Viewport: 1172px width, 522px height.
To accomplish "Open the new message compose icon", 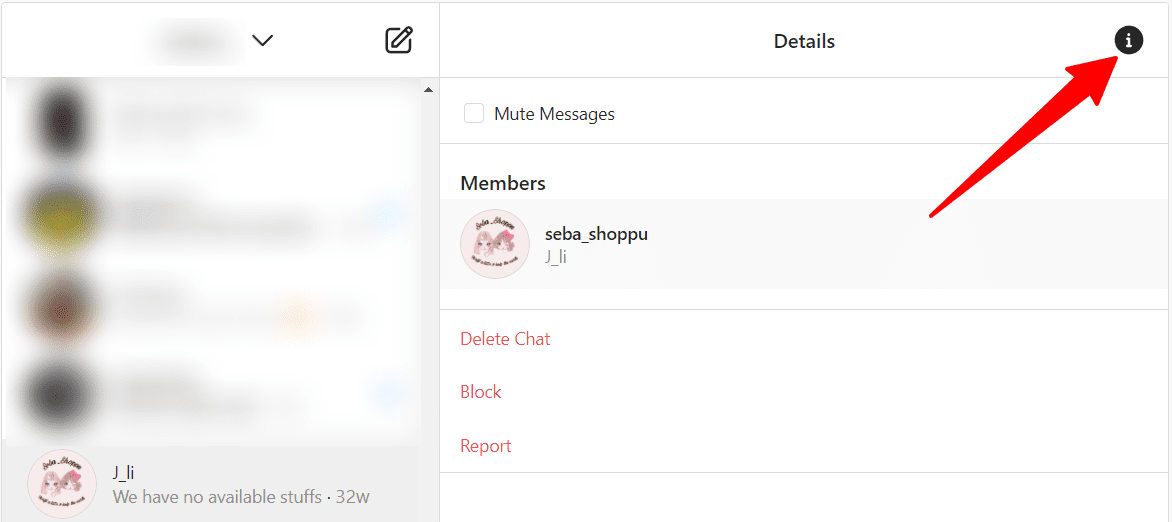I will point(399,40).
